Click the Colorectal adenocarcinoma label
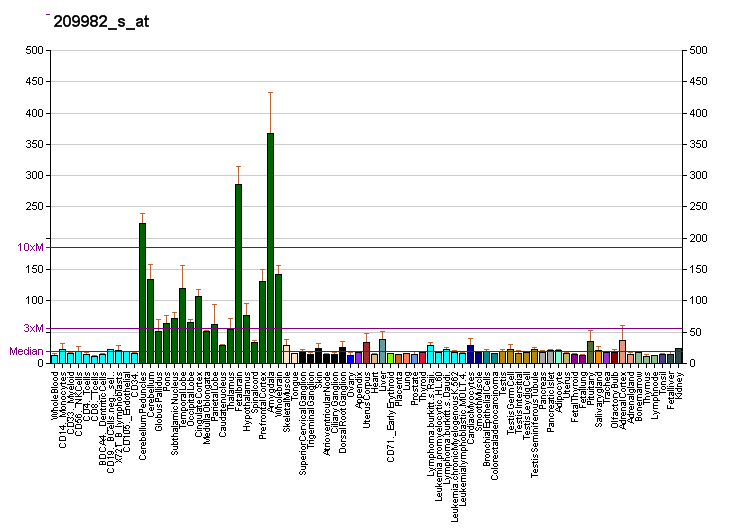The image size is (732, 530). [x=495, y=425]
